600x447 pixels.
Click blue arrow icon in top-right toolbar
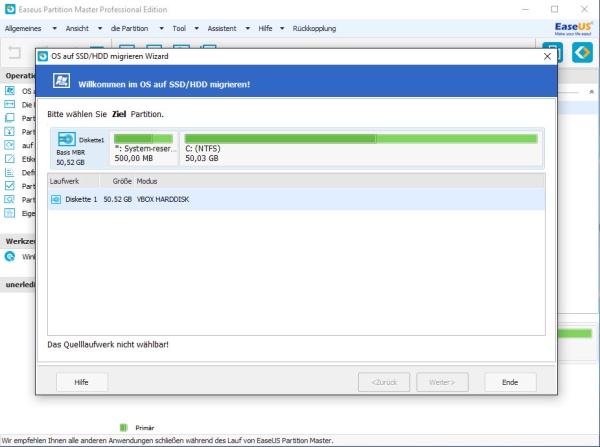pyautogui.click(x=582, y=52)
